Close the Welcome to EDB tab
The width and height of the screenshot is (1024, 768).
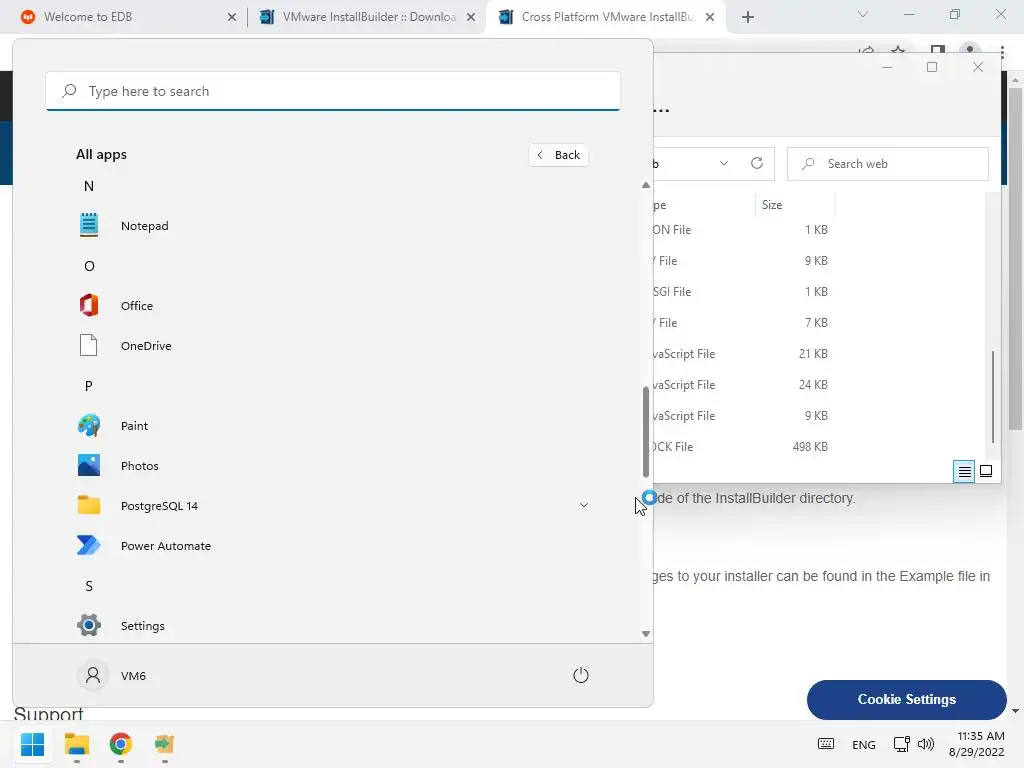tap(232, 17)
